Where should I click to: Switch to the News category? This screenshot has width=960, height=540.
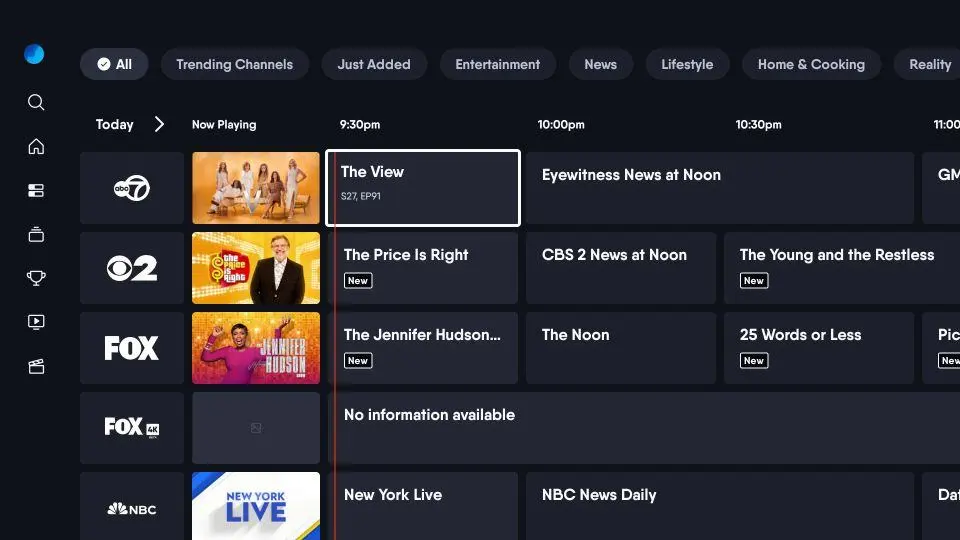[x=600, y=64]
